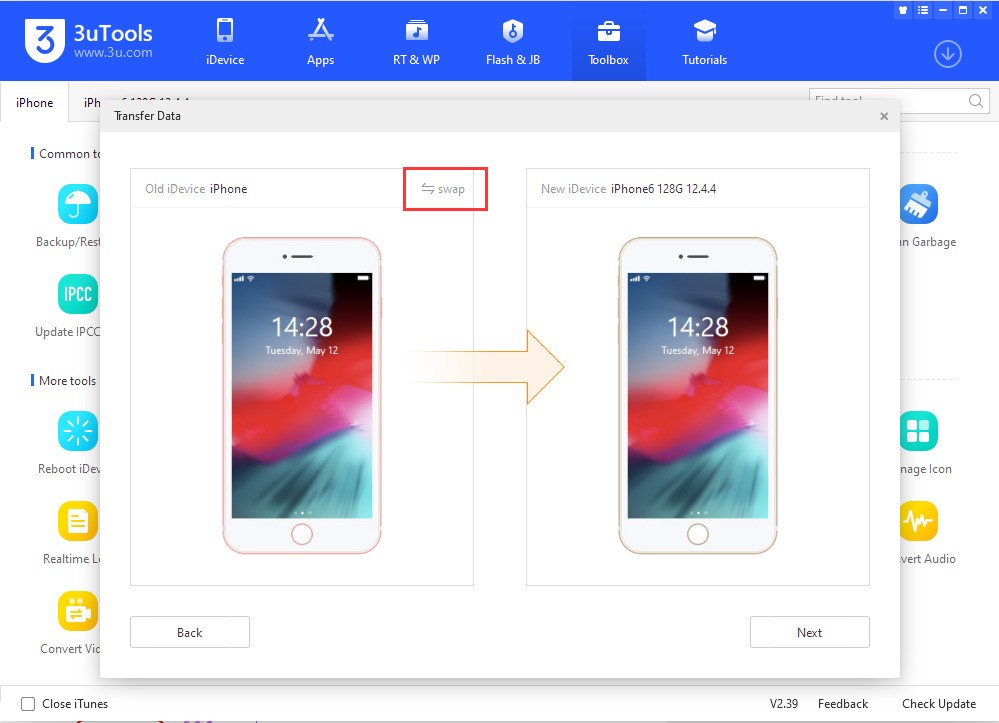Open the Apps section
999x723 pixels.
coord(320,42)
